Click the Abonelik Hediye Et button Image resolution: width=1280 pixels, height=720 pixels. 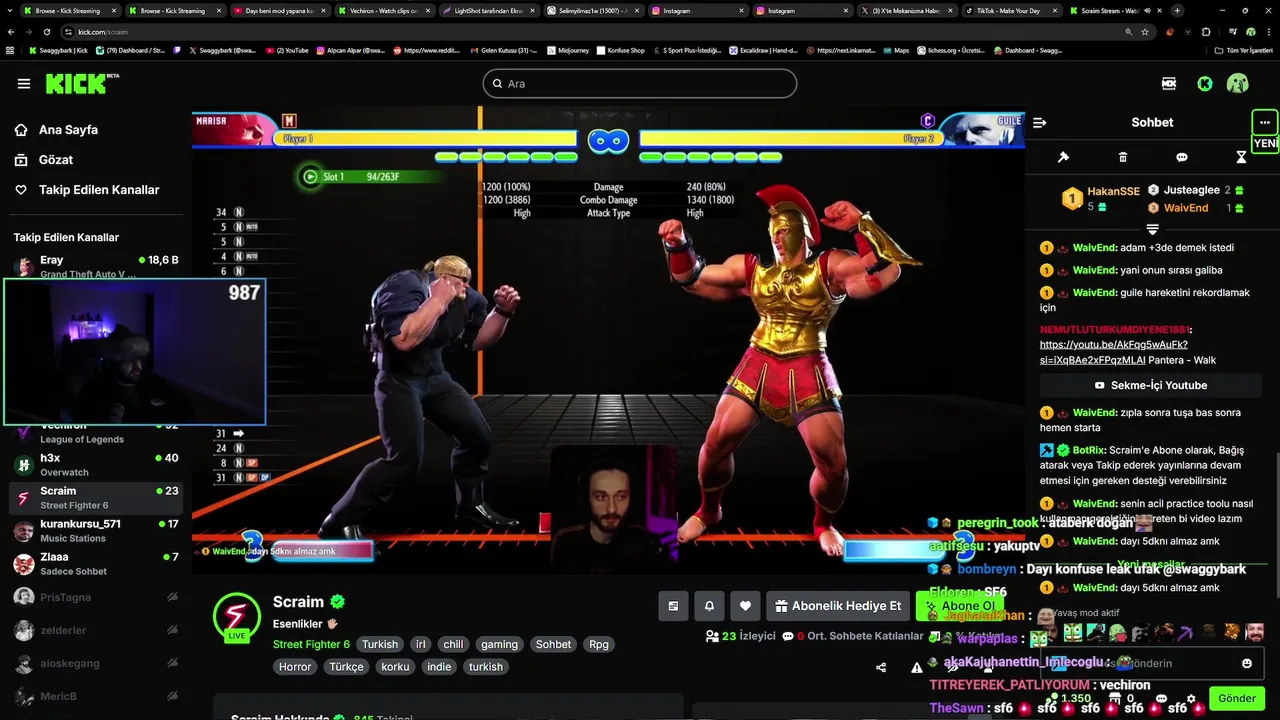pyautogui.click(x=838, y=606)
